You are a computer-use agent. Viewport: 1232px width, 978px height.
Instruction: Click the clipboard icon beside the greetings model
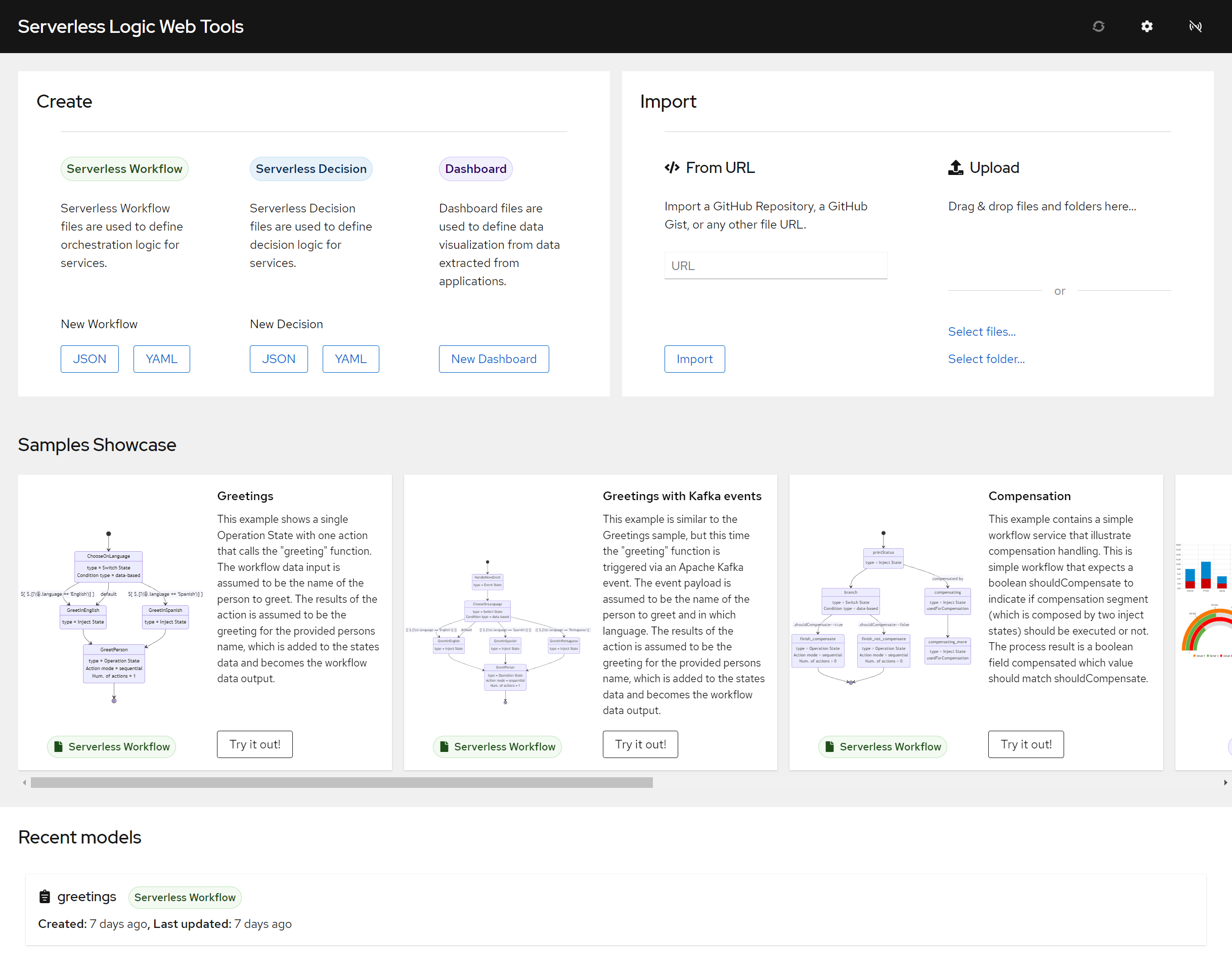45,896
